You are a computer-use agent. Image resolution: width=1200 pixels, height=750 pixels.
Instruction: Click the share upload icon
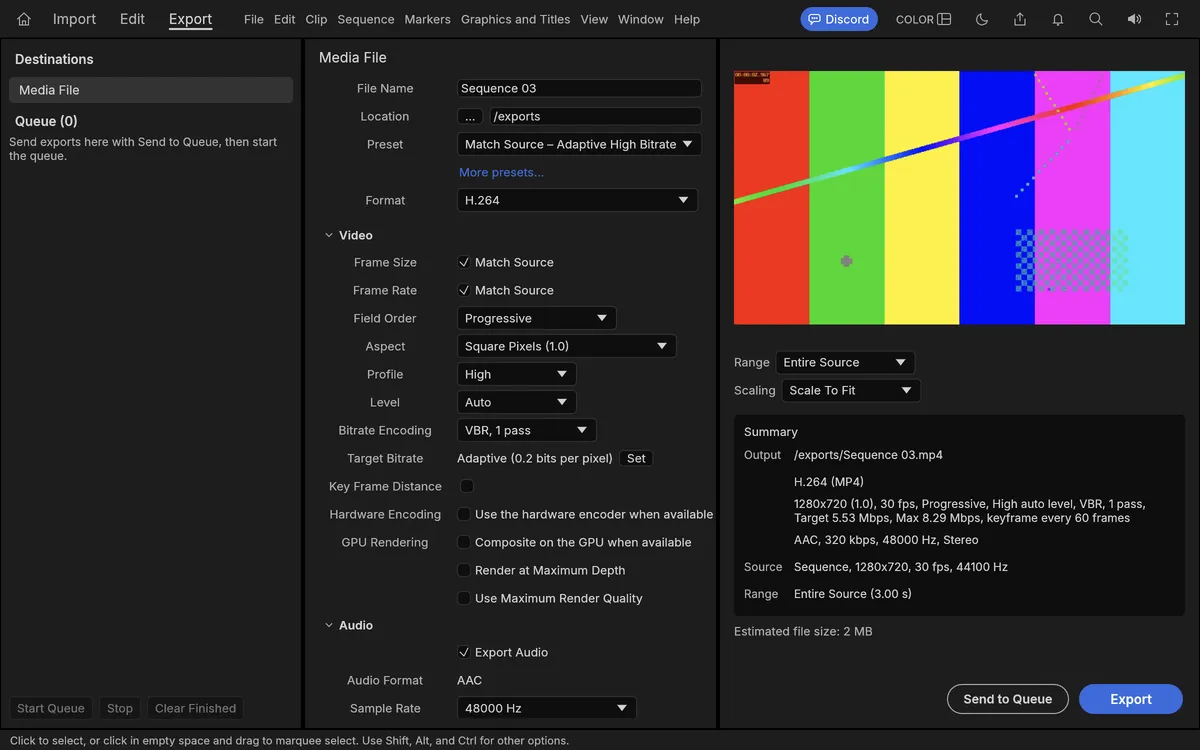[1020, 19]
